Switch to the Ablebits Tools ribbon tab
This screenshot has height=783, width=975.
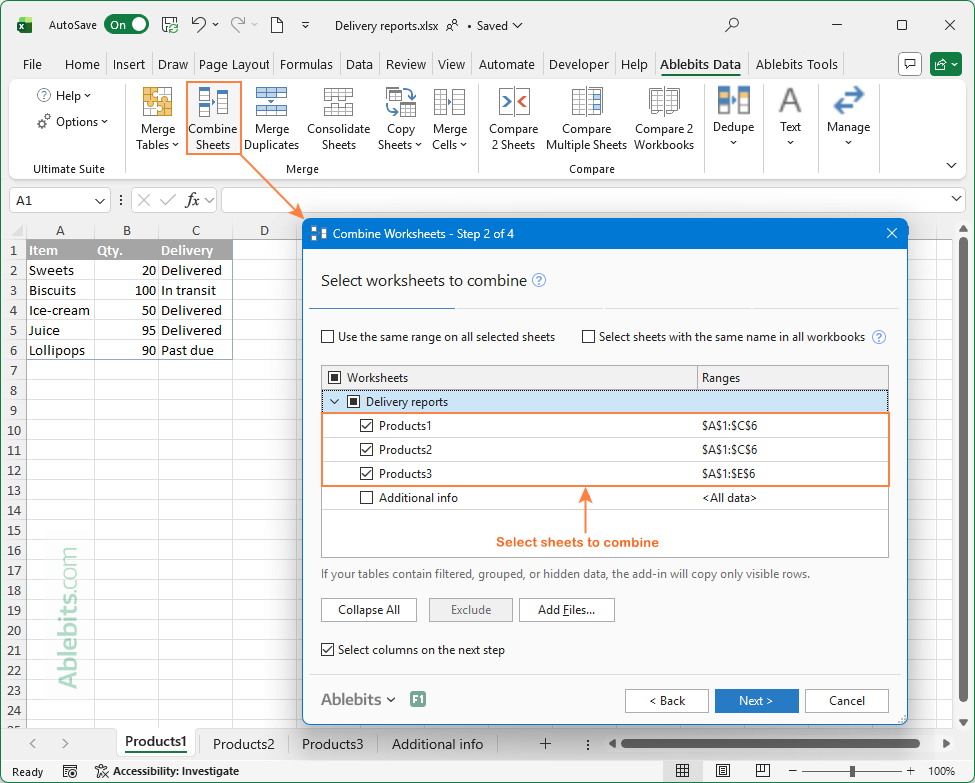point(796,63)
